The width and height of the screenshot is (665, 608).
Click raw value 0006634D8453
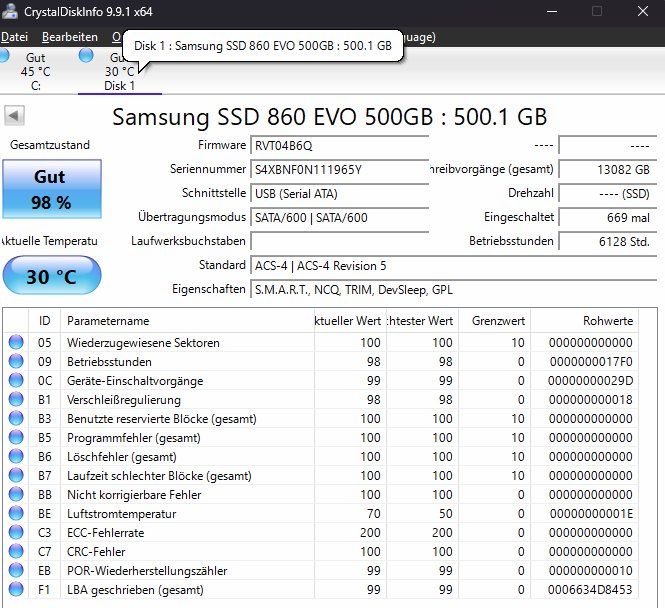[x=590, y=590]
